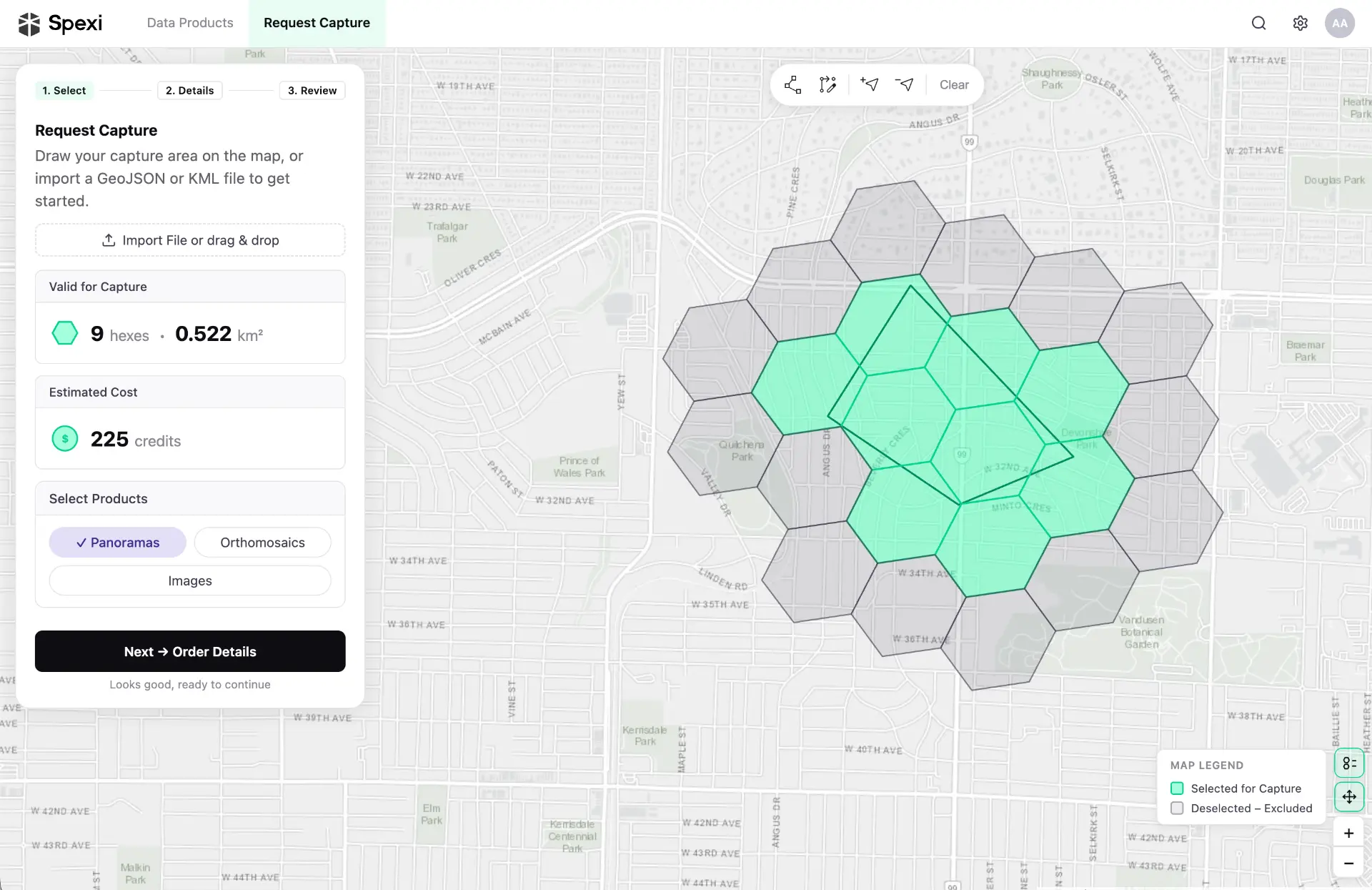The width and height of the screenshot is (1372, 890).
Task: Select the add-hexes pointer tool
Action: pos(870,84)
